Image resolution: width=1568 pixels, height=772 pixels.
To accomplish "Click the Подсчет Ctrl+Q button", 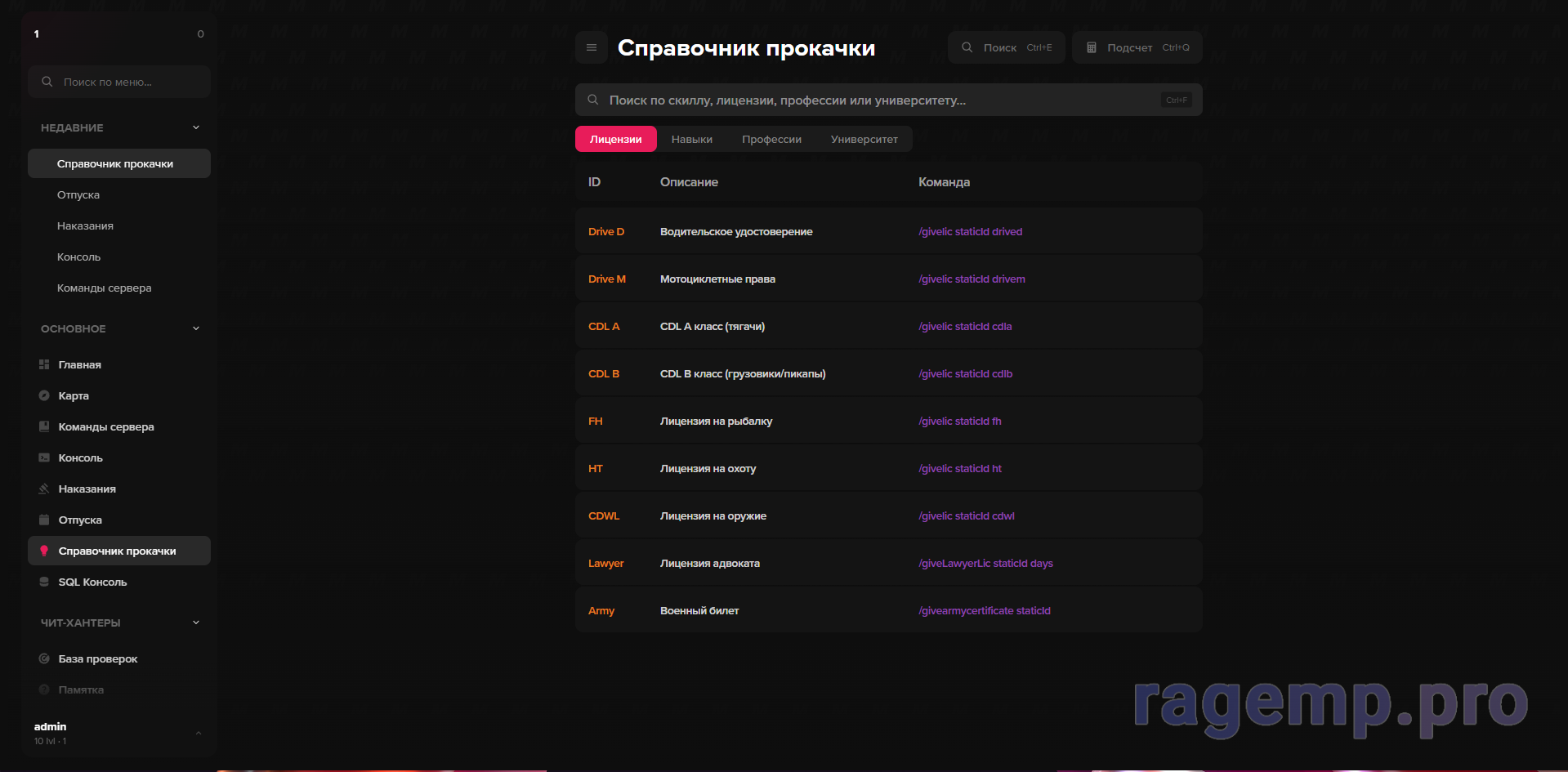I will tap(1137, 47).
